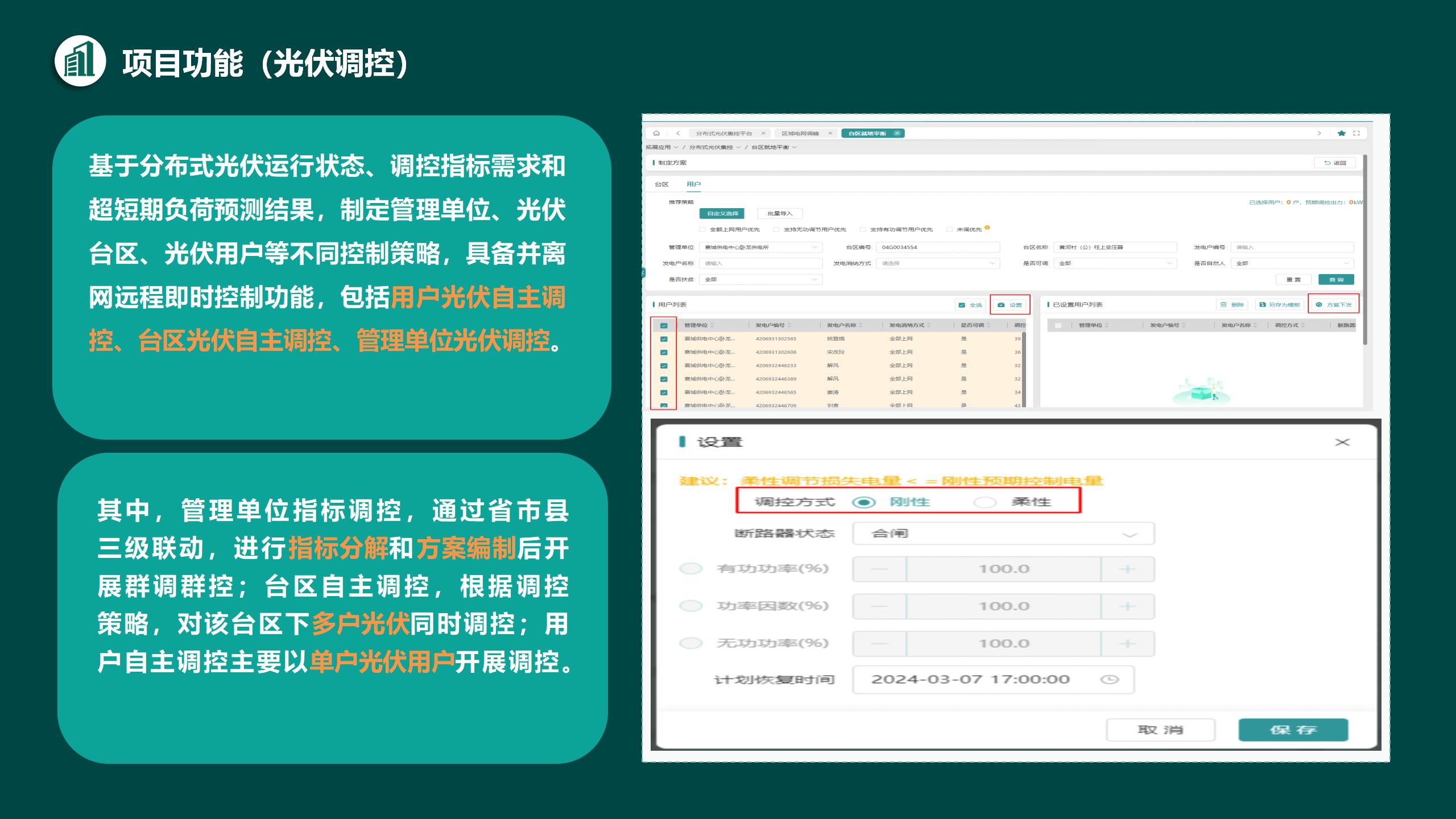Image resolution: width=1456 pixels, height=819 pixels.
Task: Click the home icon in the tab bar
Action: (655, 134)
